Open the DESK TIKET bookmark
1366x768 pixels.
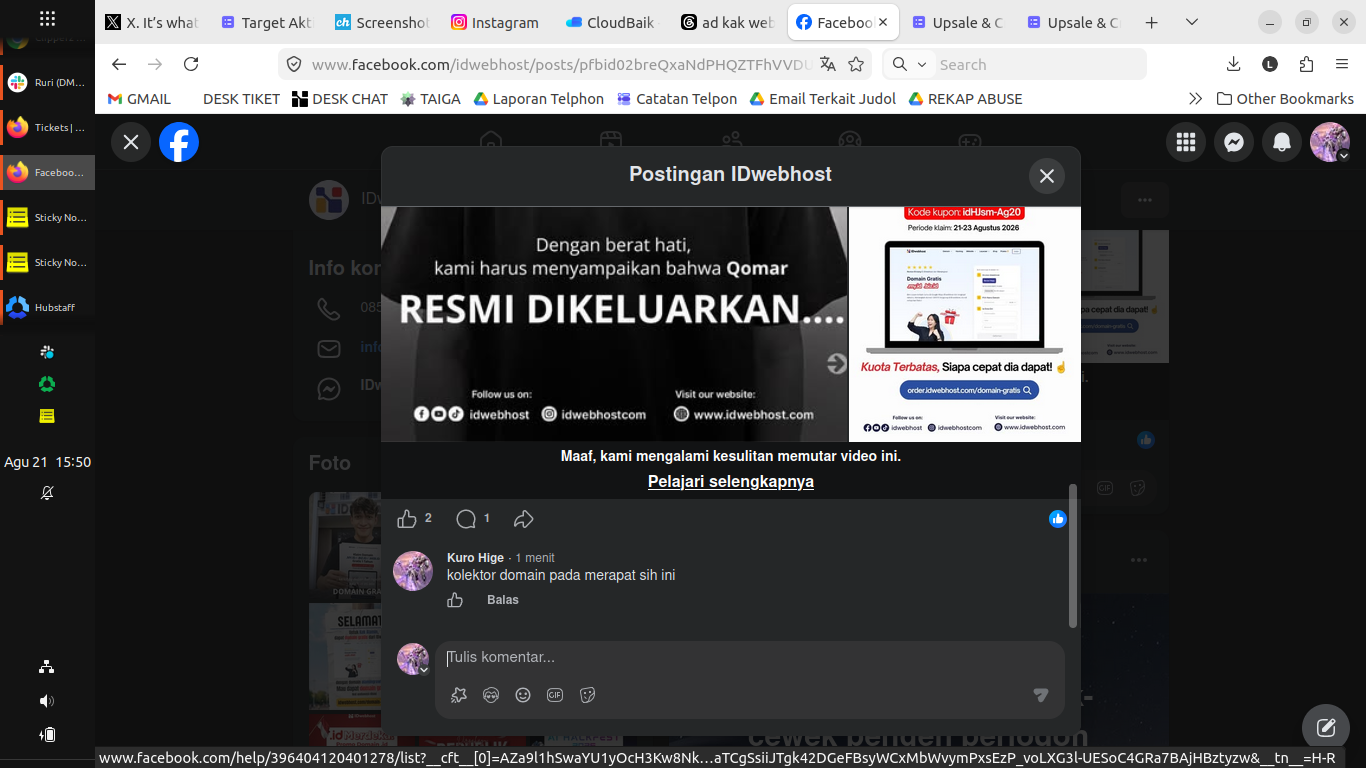click(x=241, y=99)
